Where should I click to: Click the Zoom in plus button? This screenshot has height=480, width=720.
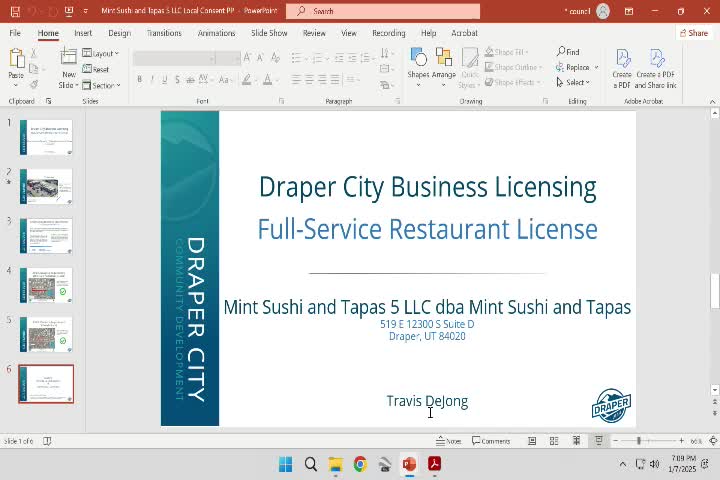pos(681,441)
